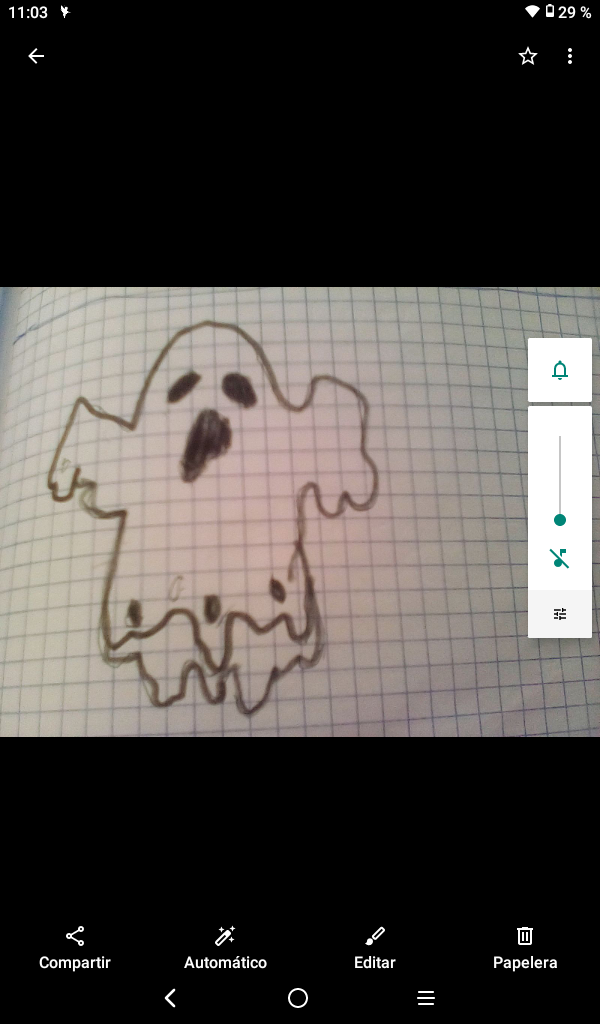The image size is (600, 1024).
Task: Open recent apps navigation button
Action: coord(426,998)
